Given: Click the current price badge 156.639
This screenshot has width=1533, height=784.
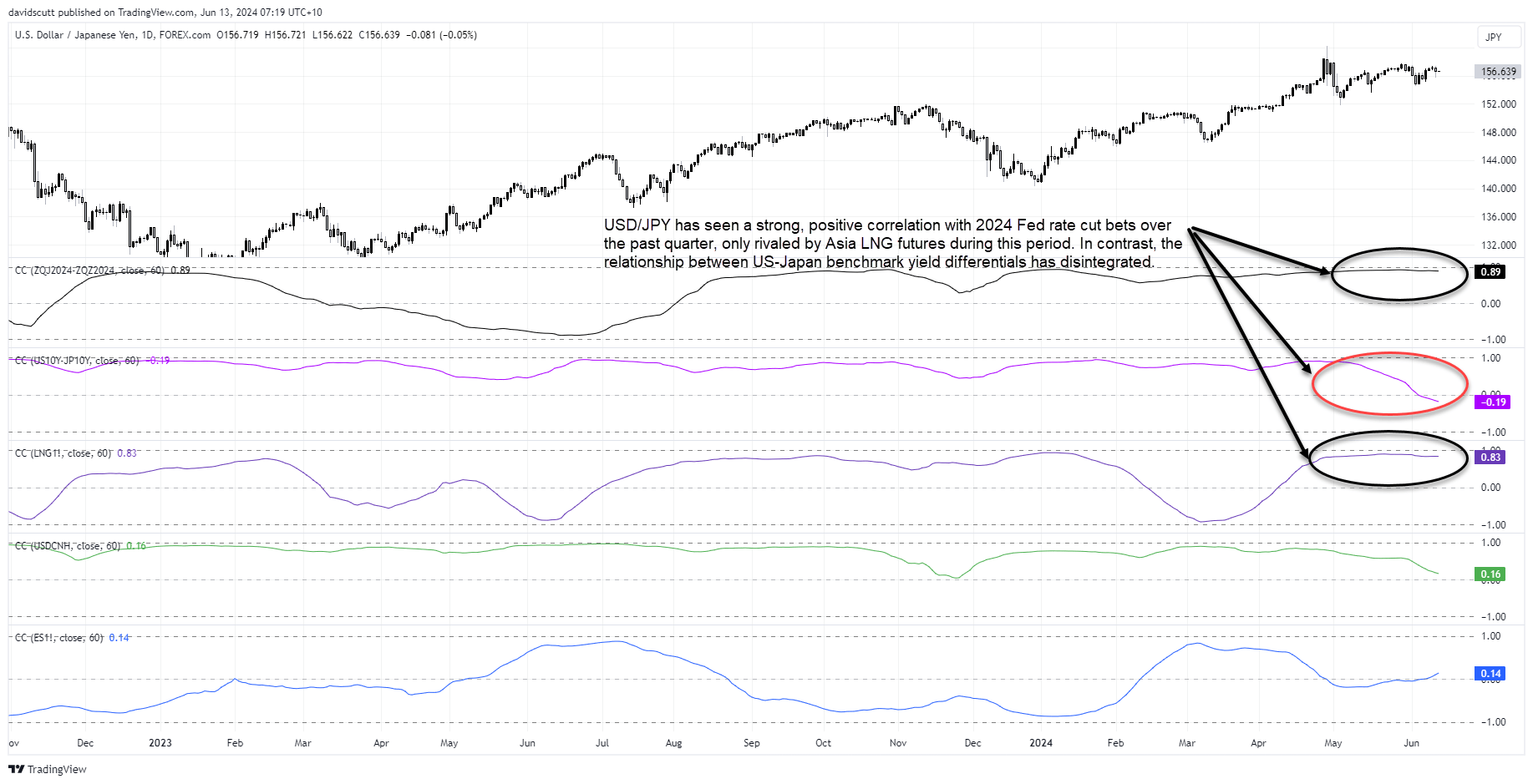Looking at the screenshot, I should pos(1498,72).
